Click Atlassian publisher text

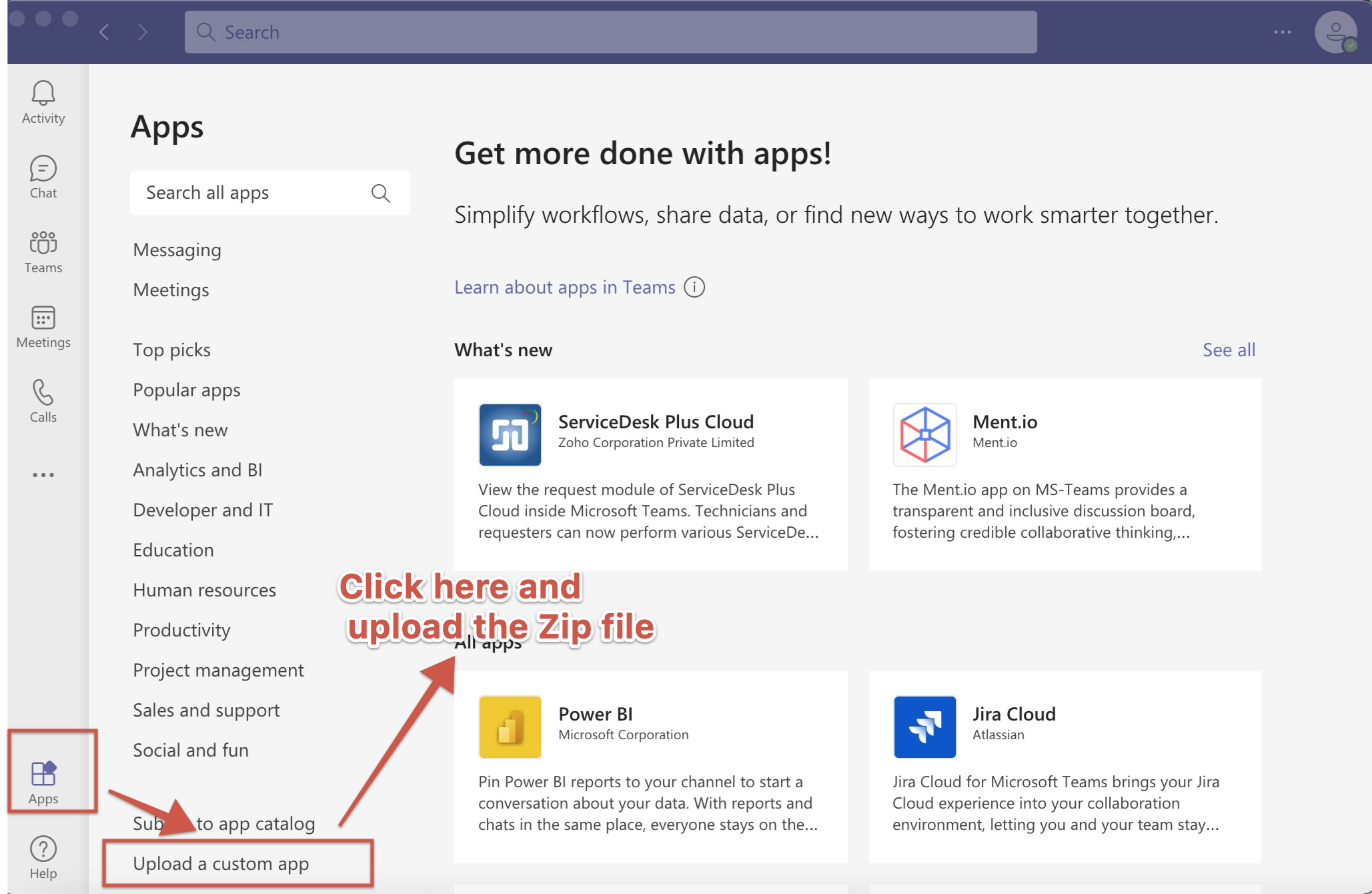pyautogui.click(x=998, y=735)
